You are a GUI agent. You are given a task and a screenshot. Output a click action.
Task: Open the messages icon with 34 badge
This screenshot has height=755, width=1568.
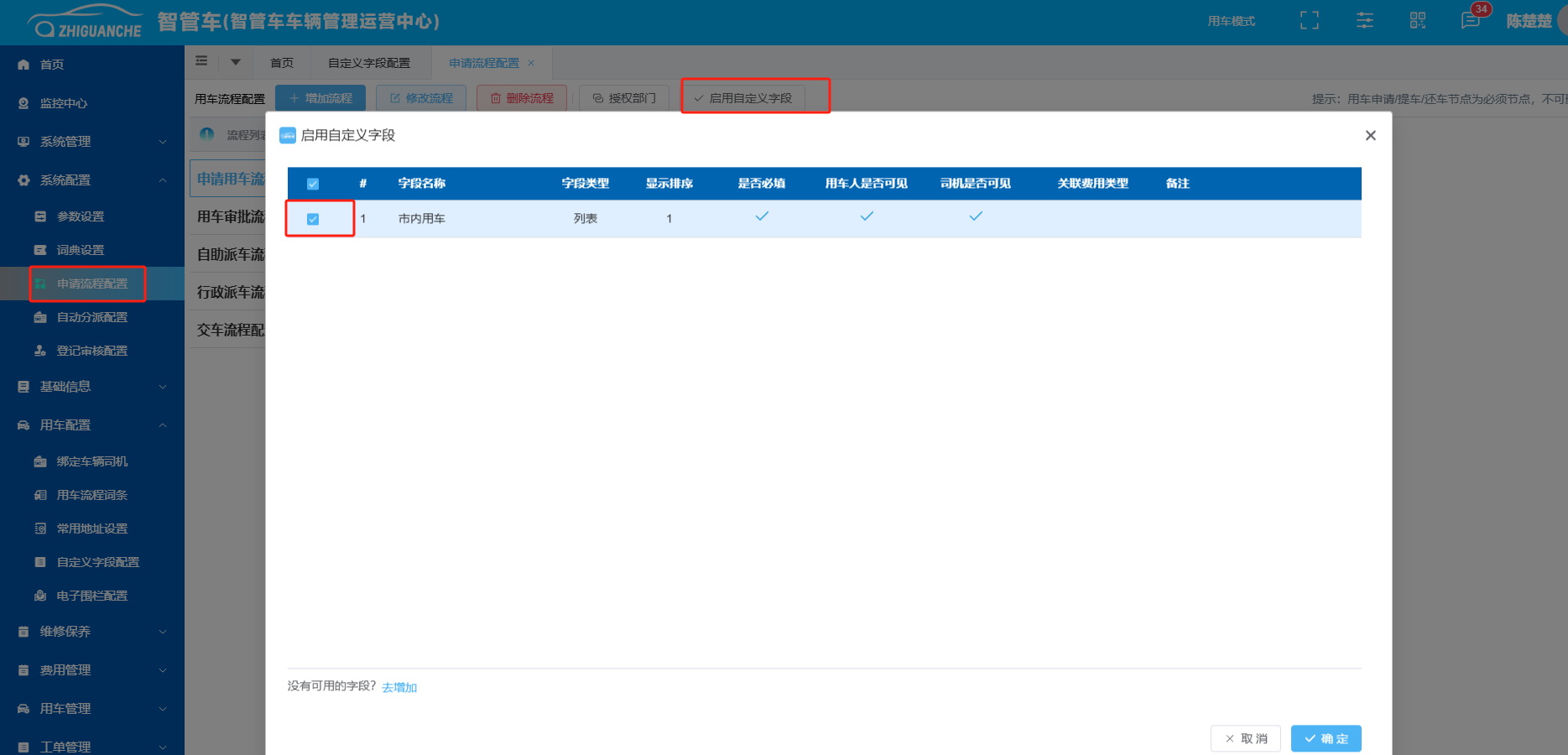point(1470,21)
